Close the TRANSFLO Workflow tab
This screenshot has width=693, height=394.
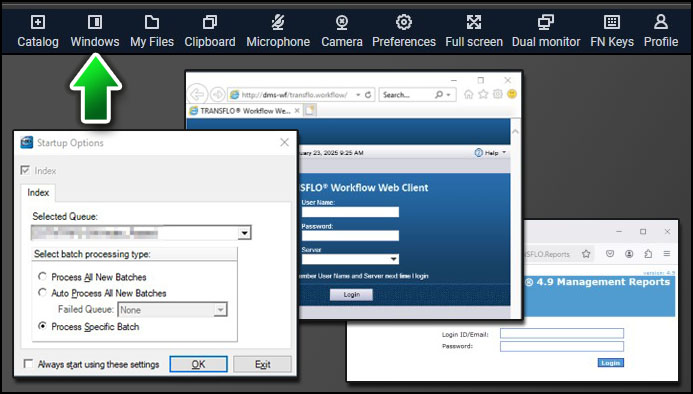[x=297, y=111]
